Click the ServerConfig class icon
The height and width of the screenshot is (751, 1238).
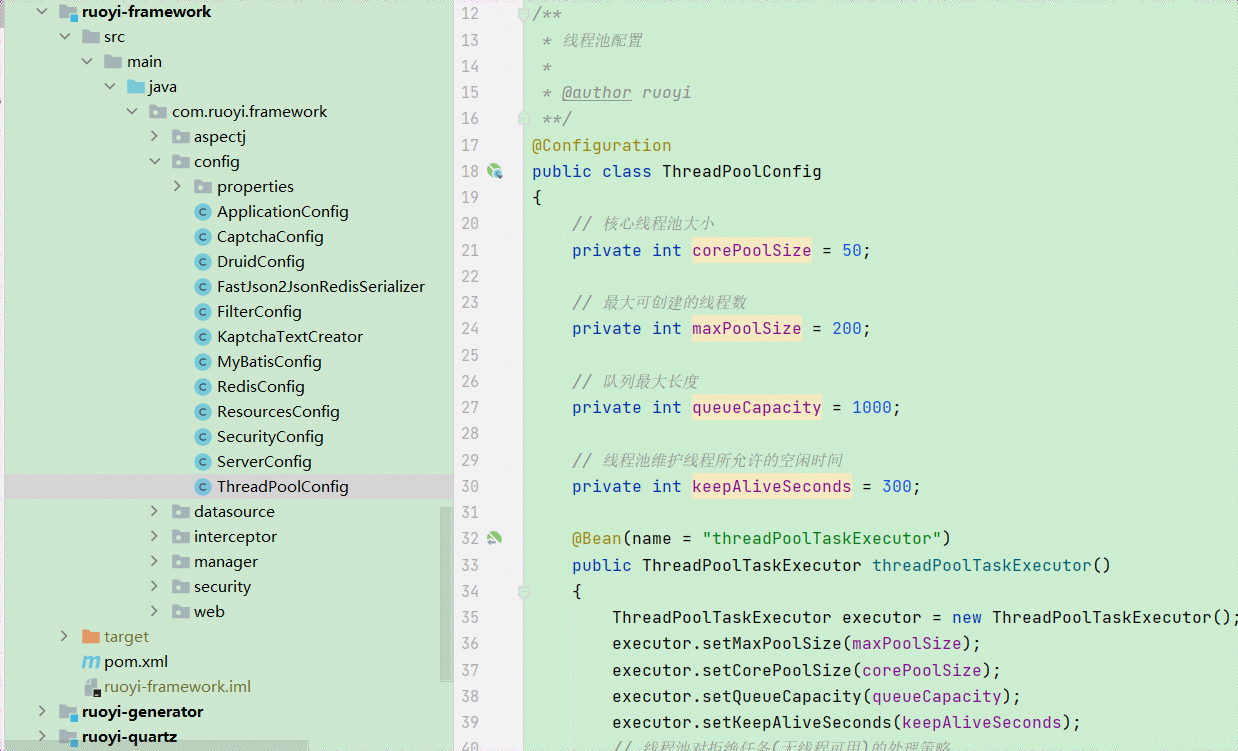point(203,462)
